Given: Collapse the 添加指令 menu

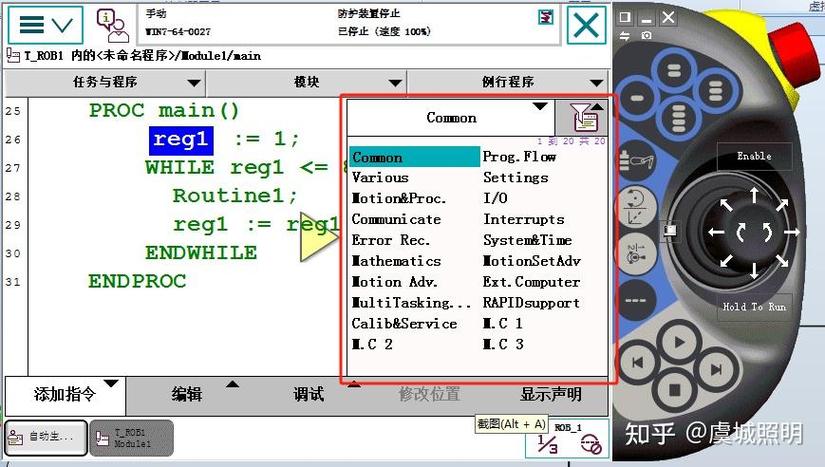Looking at the screenshot, I should coord(65,394).
